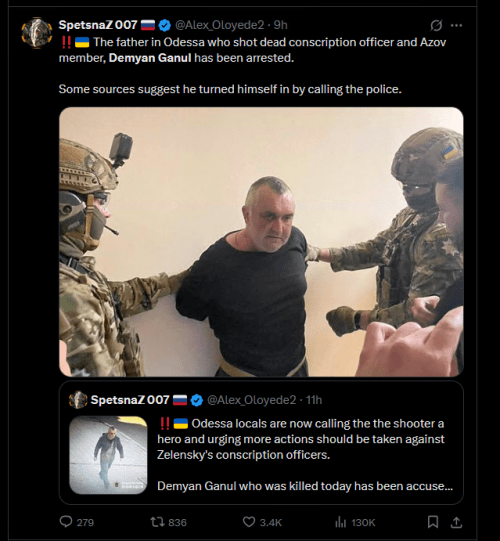Open the quoted post about Odessa locals

pyautogui.click(x=261, y=442)
